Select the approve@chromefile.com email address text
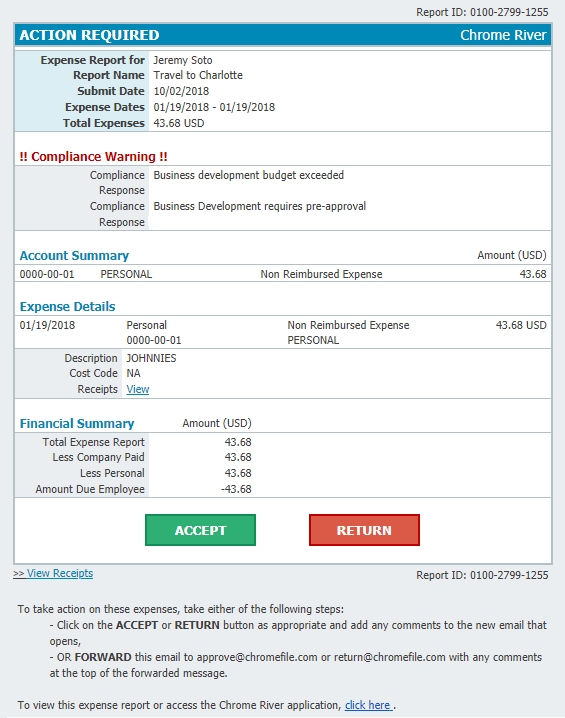 (x=257, y=657)
